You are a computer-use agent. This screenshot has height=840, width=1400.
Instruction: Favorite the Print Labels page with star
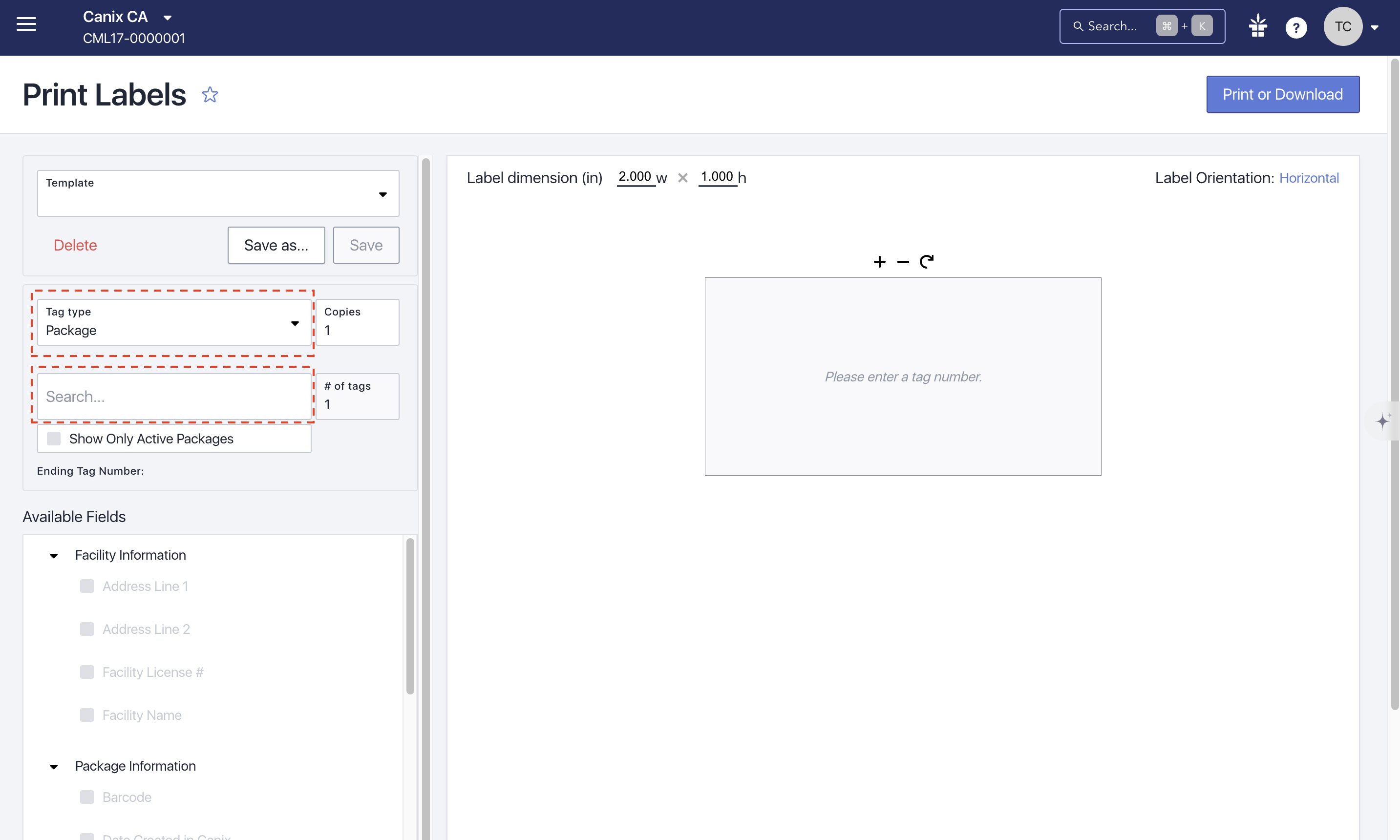coord(210,95)
